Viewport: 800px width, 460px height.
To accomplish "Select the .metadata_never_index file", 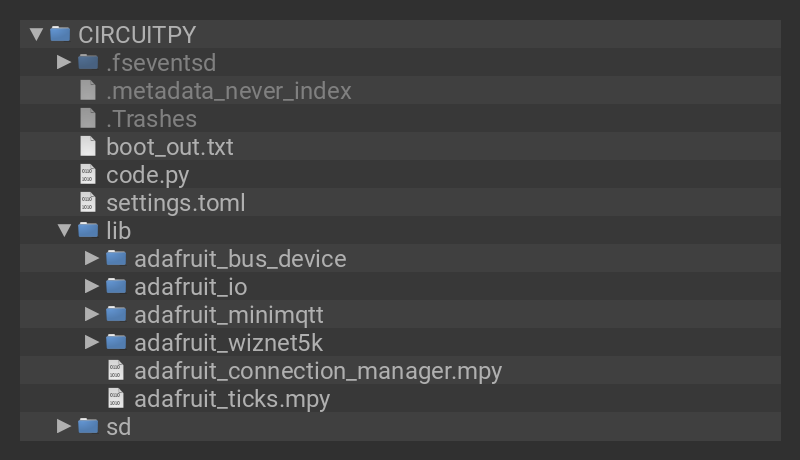I will (x=228, y=90).
